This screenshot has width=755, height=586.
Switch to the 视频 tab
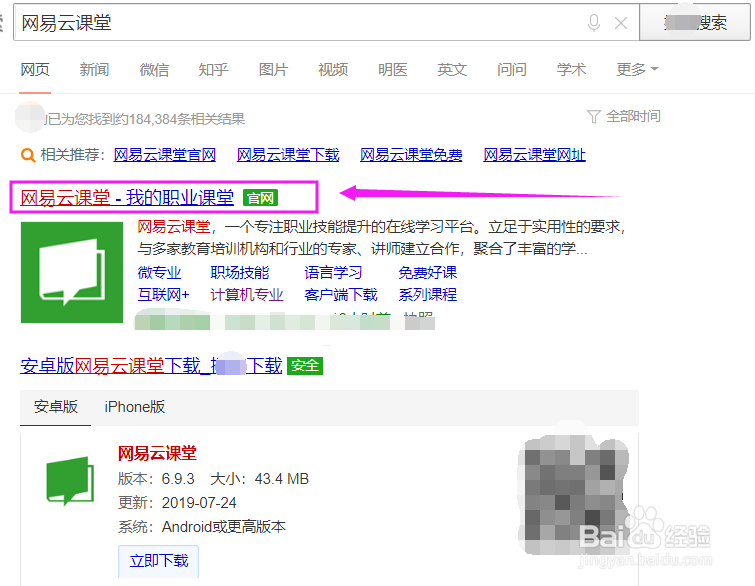pos(333,70)
